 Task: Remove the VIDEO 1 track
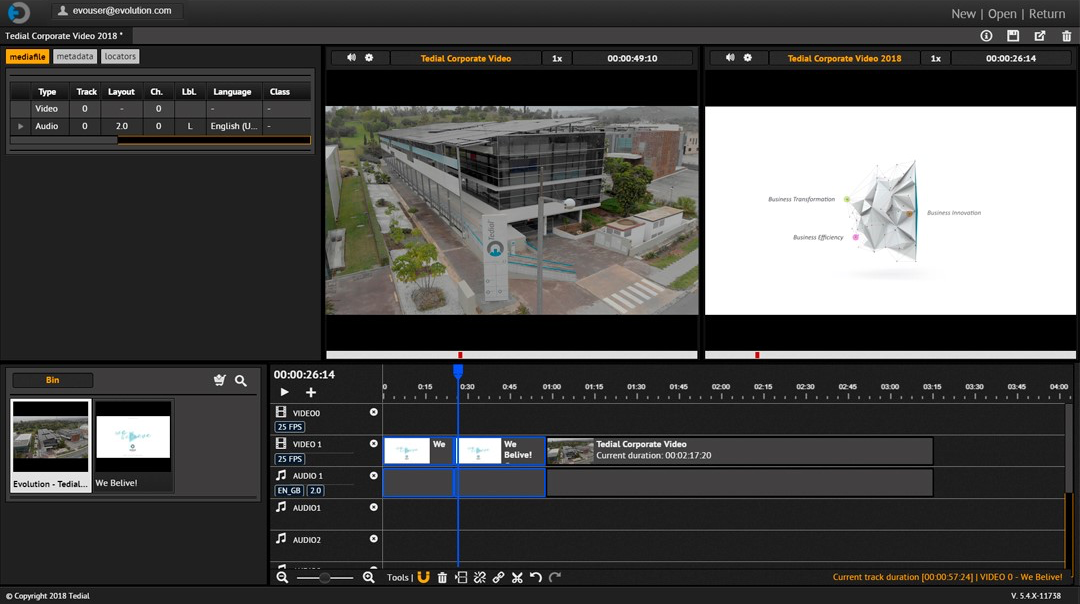coord(373,444)
